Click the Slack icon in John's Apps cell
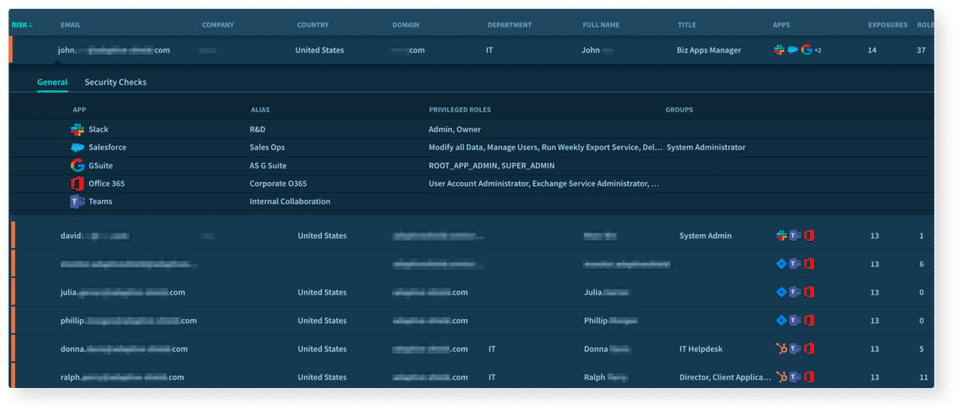 tap(779, 50)
